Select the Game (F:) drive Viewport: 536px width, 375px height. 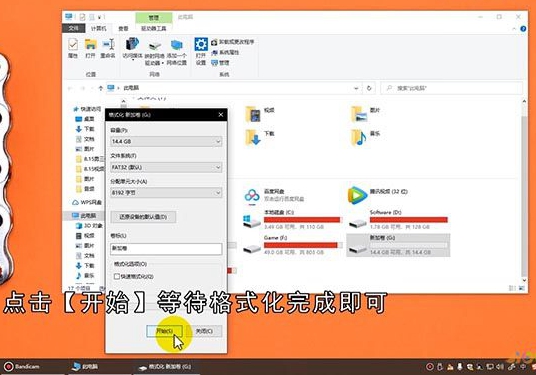[292, 245]
